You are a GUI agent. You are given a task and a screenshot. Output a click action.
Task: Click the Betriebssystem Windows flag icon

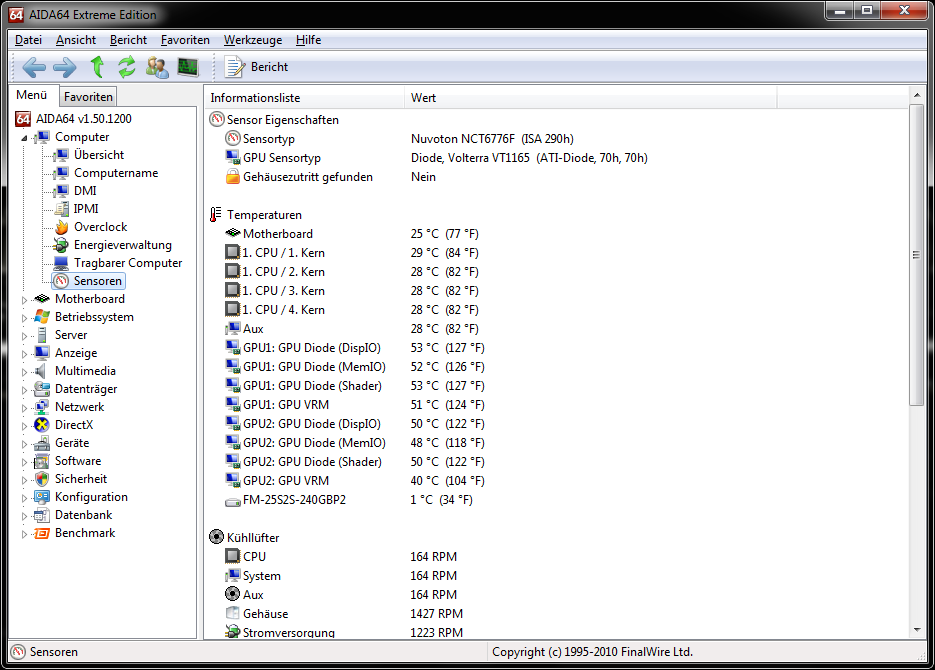tap(42, 317)
